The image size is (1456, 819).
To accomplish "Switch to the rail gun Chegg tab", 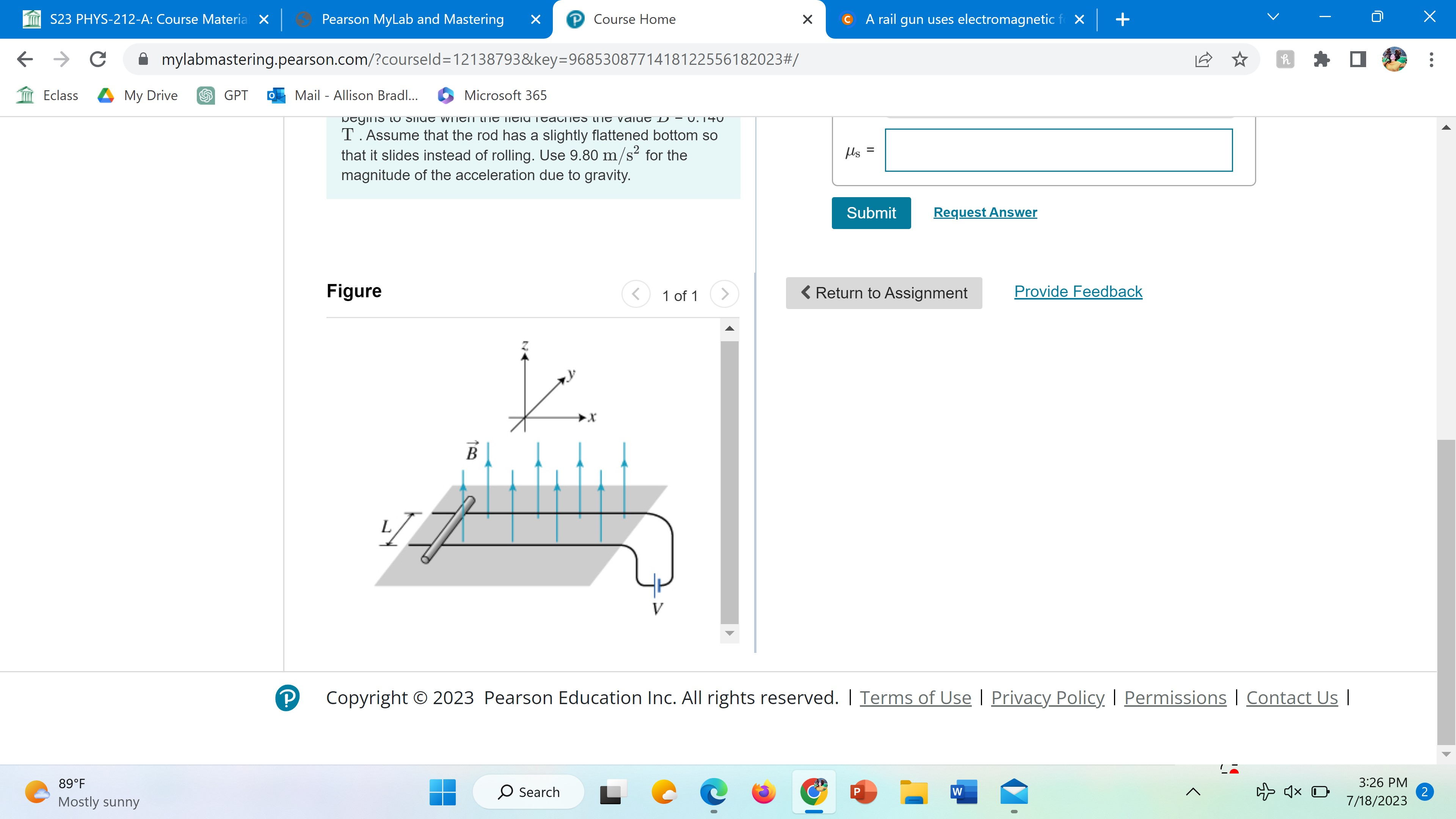I will click(x=959, y=19).
